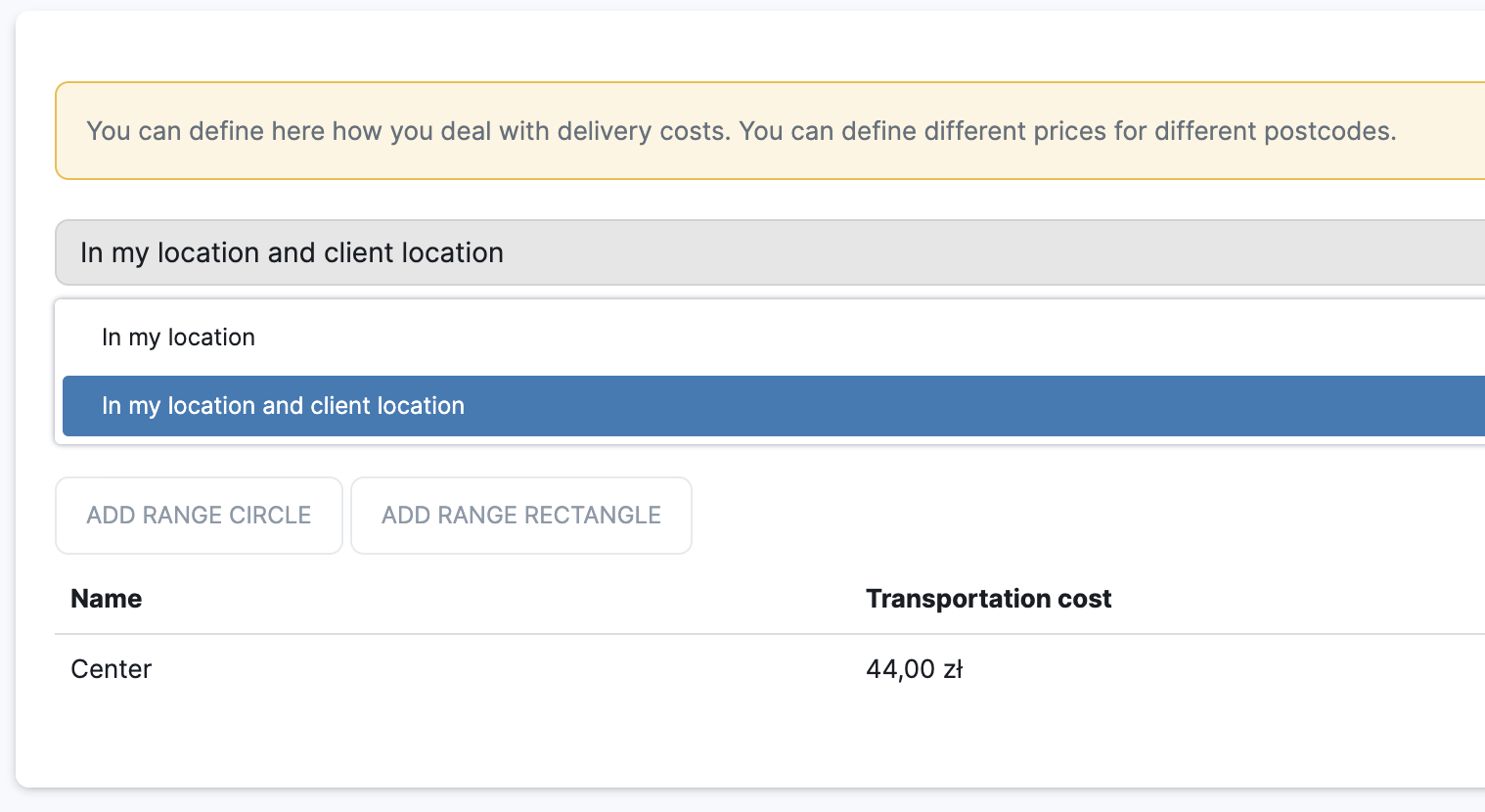Open the delivery location dropdown
This screenshot has width=1485, height=812.
(x=769, y=252)
